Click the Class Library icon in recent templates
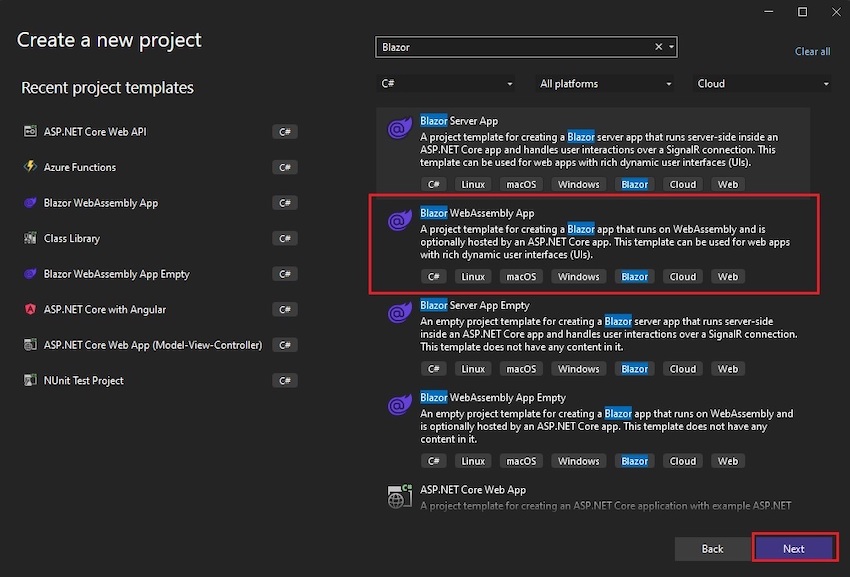The height and width of the screenshot is (577, 850). pyautogui.click(x=30, y=238)
